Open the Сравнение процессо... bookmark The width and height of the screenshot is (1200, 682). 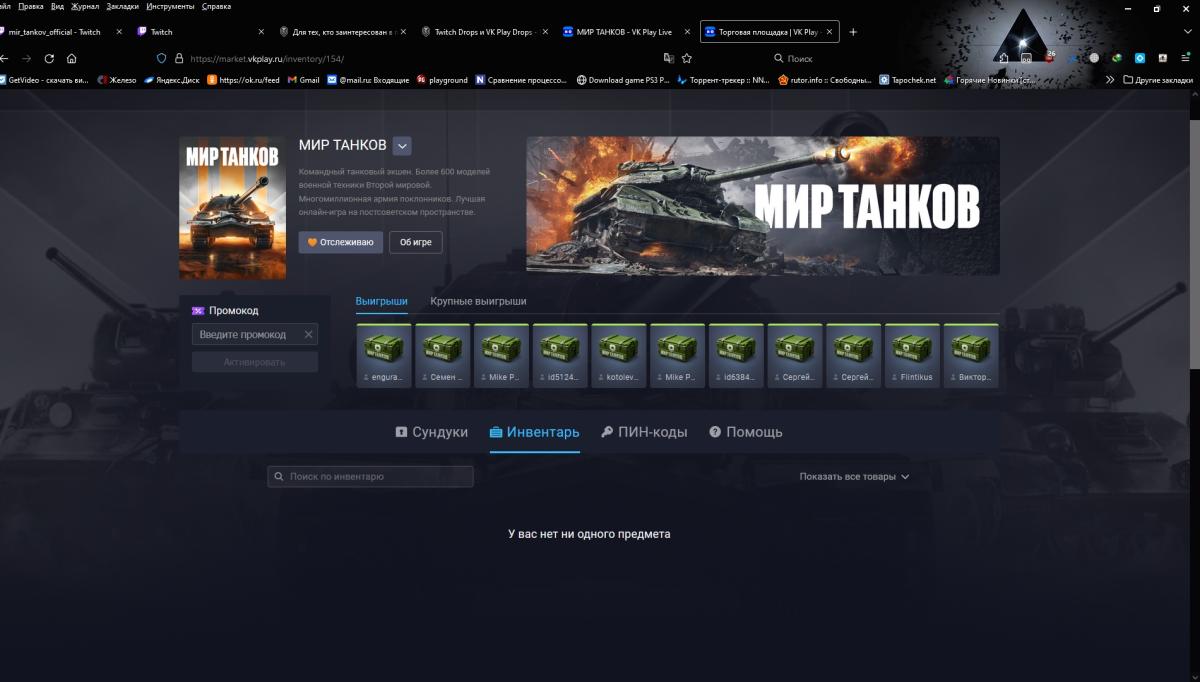pyautogui.click(x=521, y=80)
